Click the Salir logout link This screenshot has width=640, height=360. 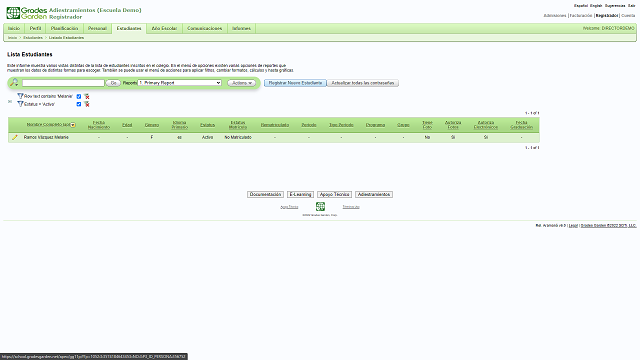click(x=631, y=6)
